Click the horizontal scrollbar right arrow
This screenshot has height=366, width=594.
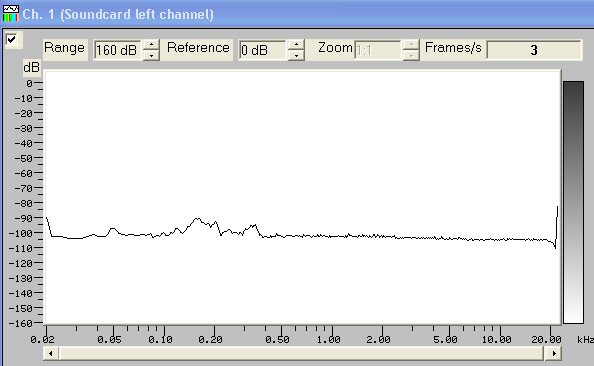(x=553, y=353)
